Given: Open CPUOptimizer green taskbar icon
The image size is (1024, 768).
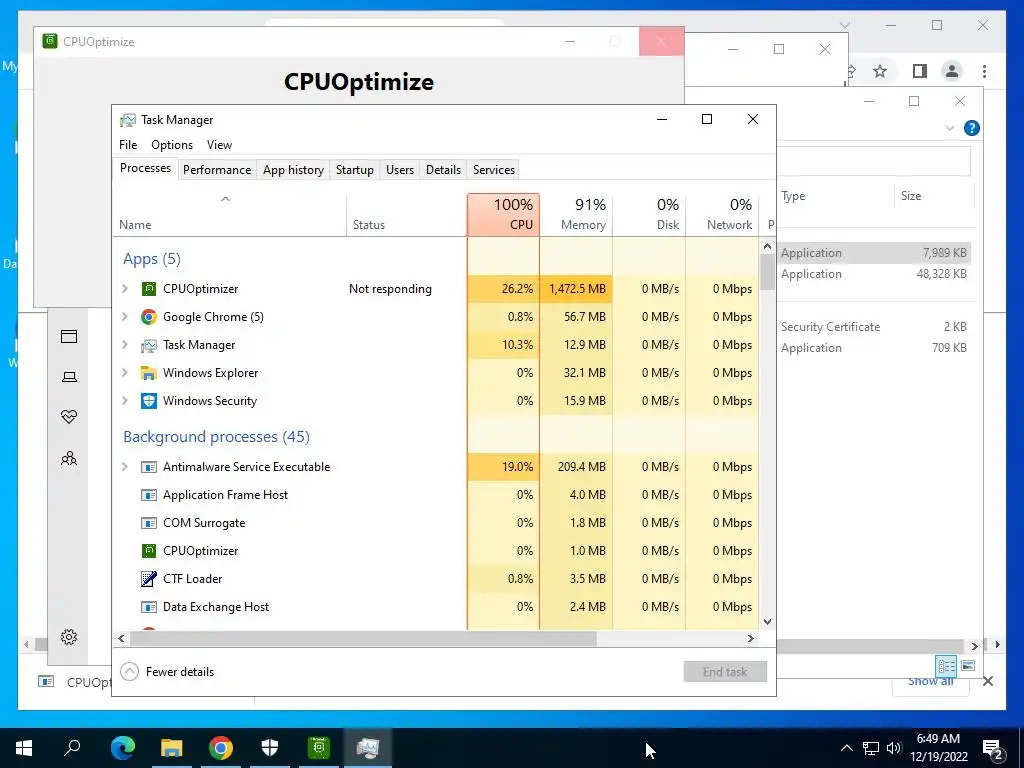Looking at the screenshot, I should point(319,747).
